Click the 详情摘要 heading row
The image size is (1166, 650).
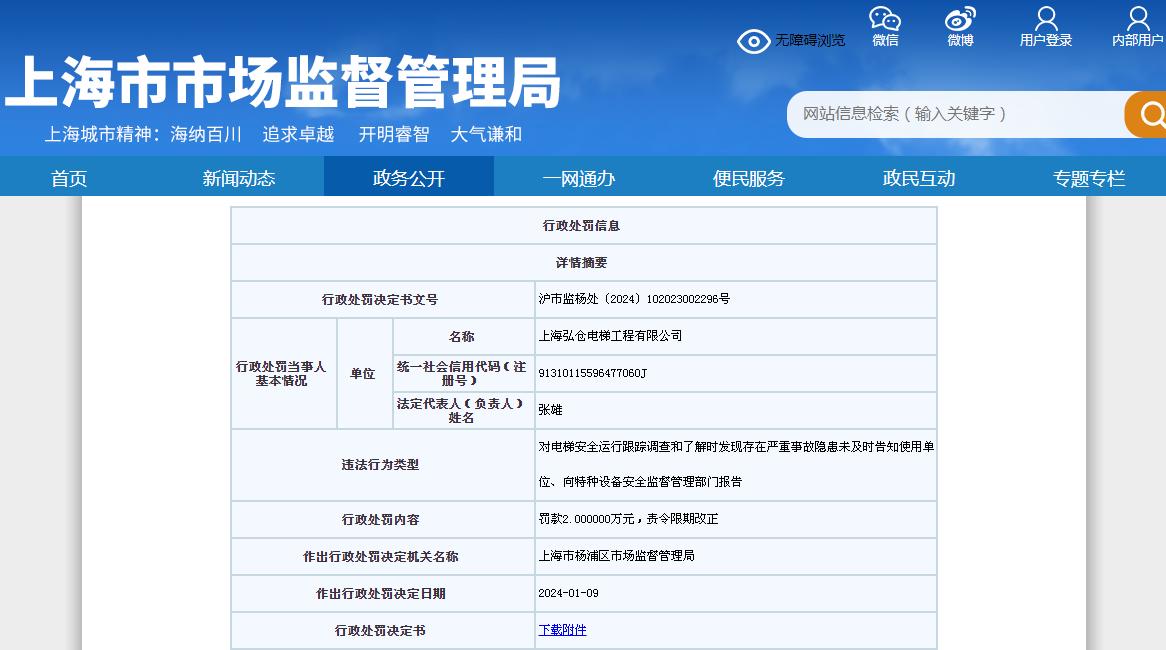coord(584,263)
